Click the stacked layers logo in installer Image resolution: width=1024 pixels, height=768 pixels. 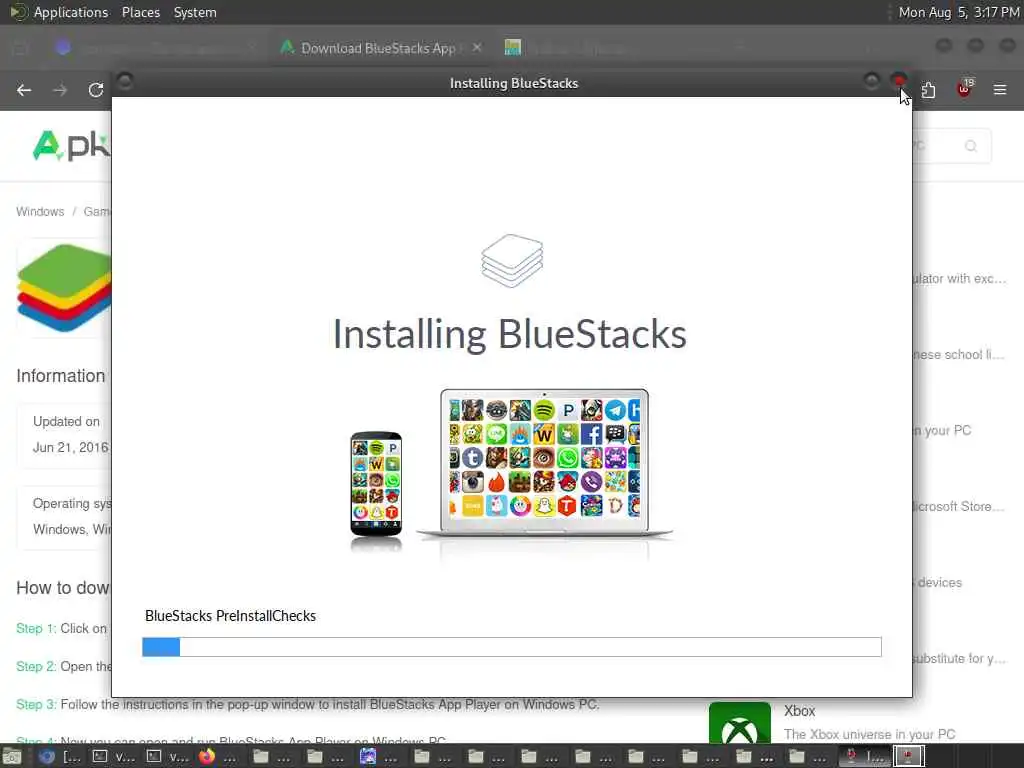point(512,261)
